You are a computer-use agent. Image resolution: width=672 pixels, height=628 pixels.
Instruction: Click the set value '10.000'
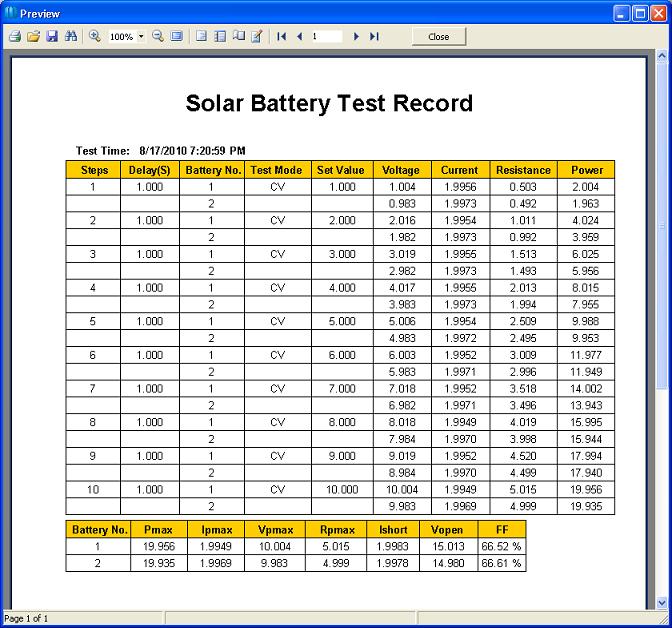click(342, 489)
